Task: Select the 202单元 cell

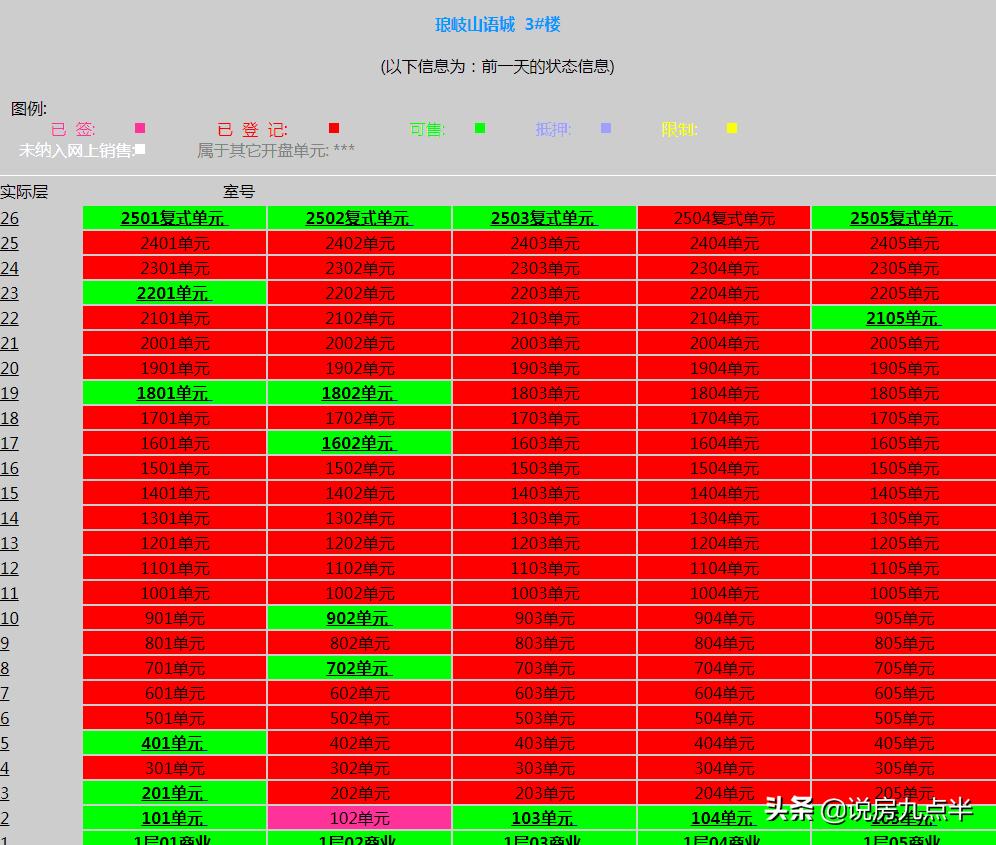Action: 360,793
